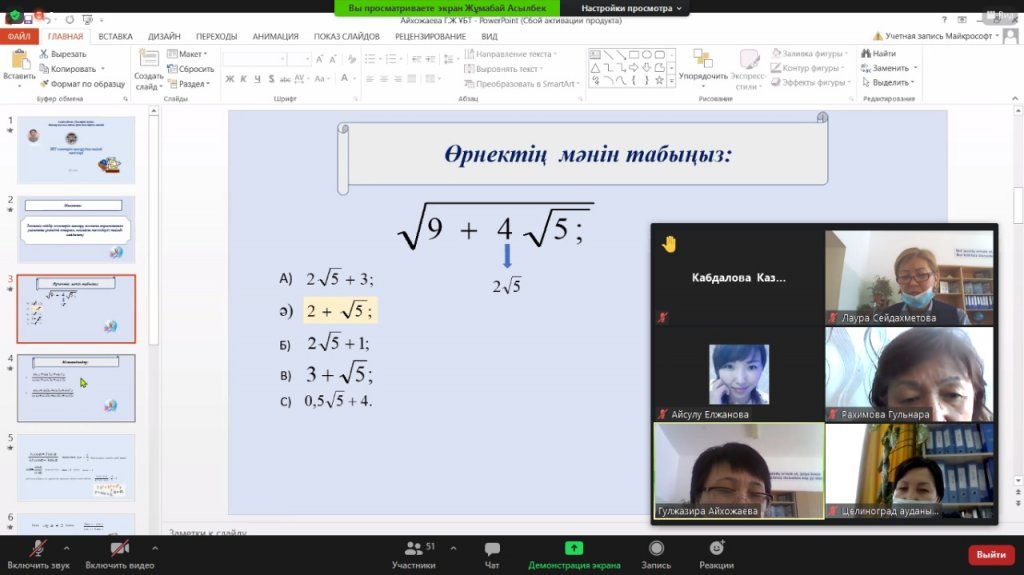Expand the Настройки просмотра dropdown
This screenshot has width=1024, height=575.
[x=631, y=8]
